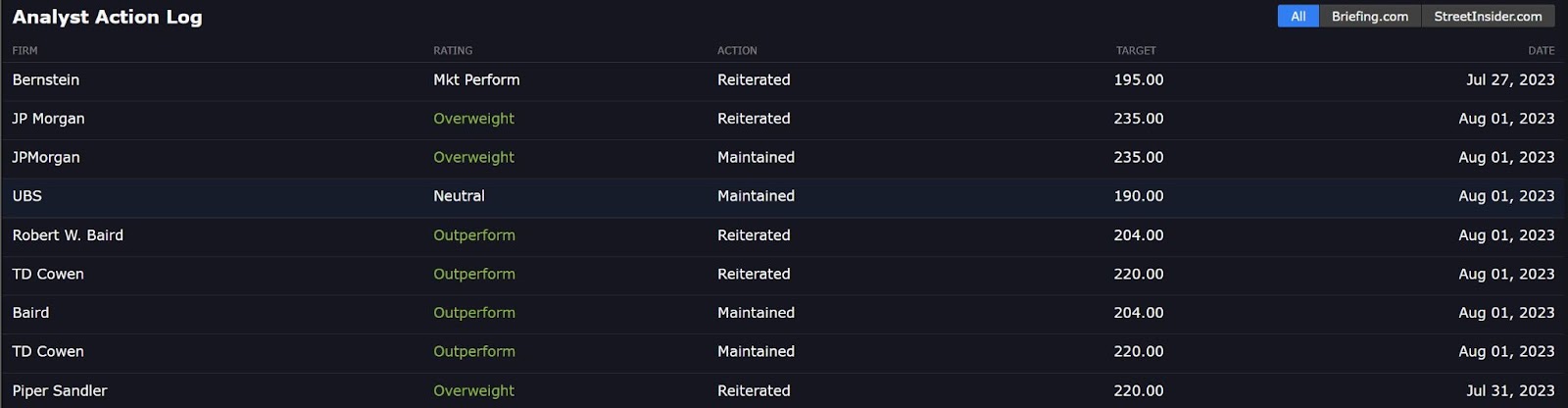
Task: Open the Robert W. Baird entry
Action: (784, 235)
